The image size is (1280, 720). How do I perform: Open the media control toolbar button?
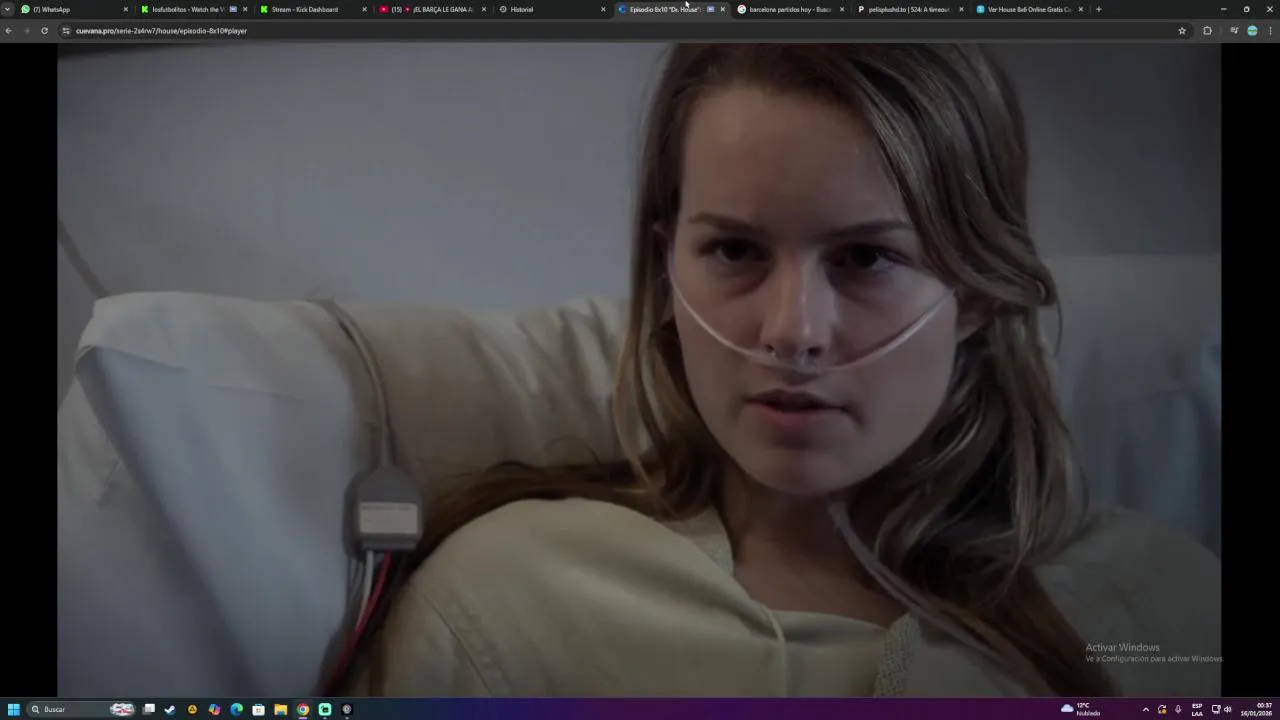point(1234,31)
